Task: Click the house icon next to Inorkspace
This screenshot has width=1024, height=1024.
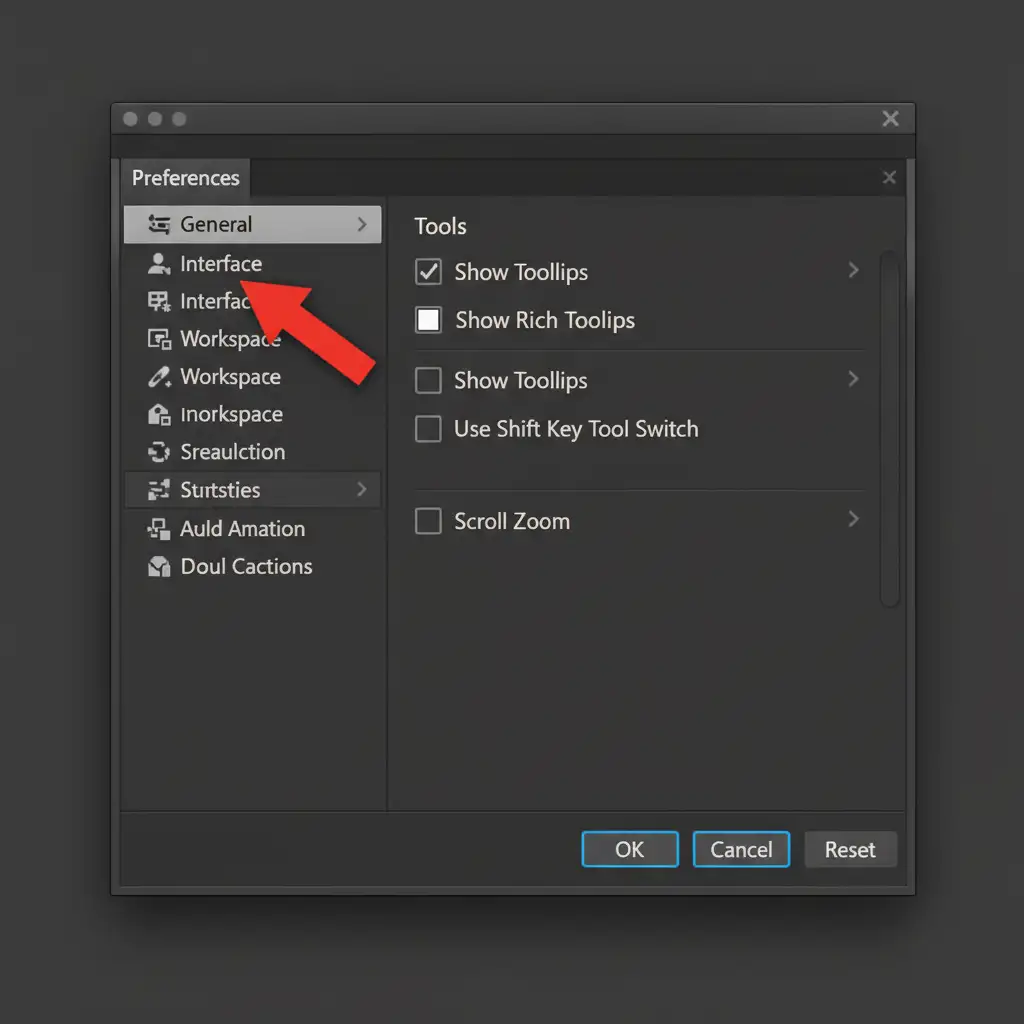Action: [158, 415]
